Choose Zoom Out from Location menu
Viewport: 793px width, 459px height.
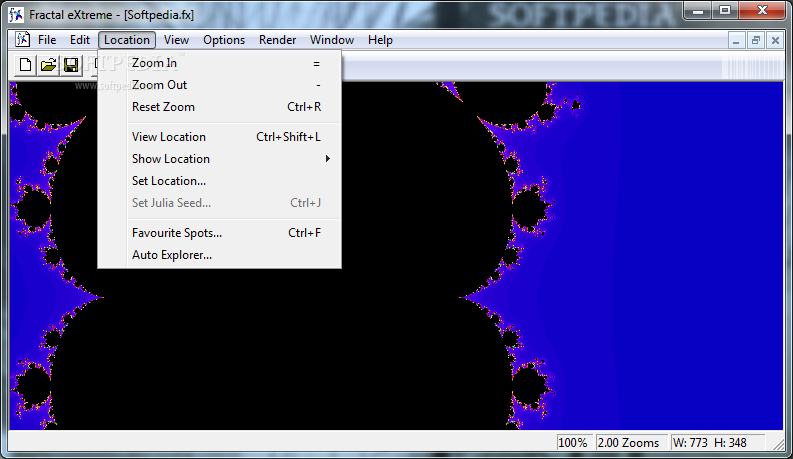click(219, 85)
